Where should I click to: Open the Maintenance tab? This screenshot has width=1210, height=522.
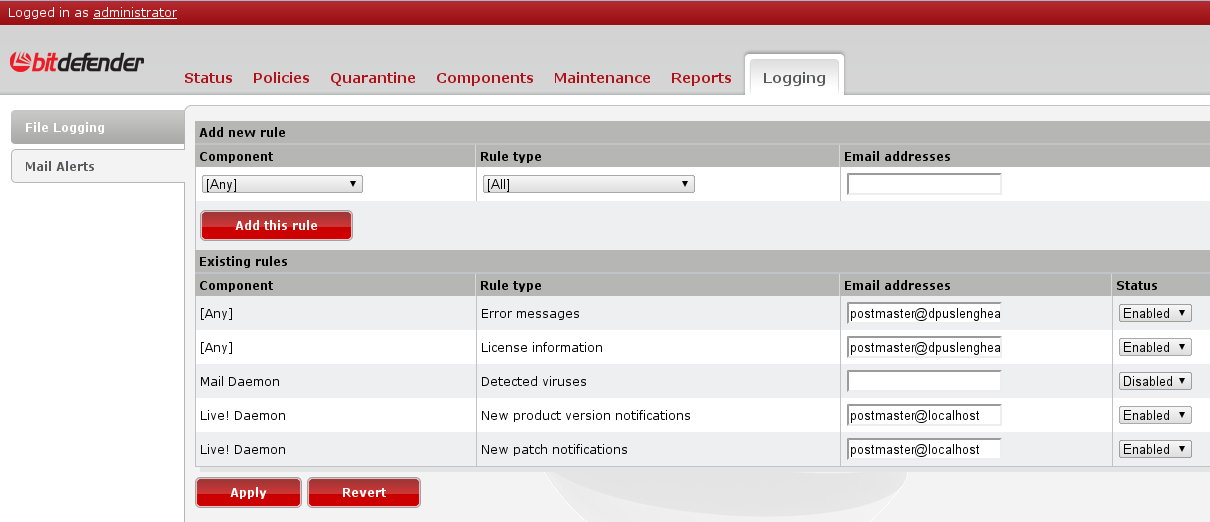(602, 78)
